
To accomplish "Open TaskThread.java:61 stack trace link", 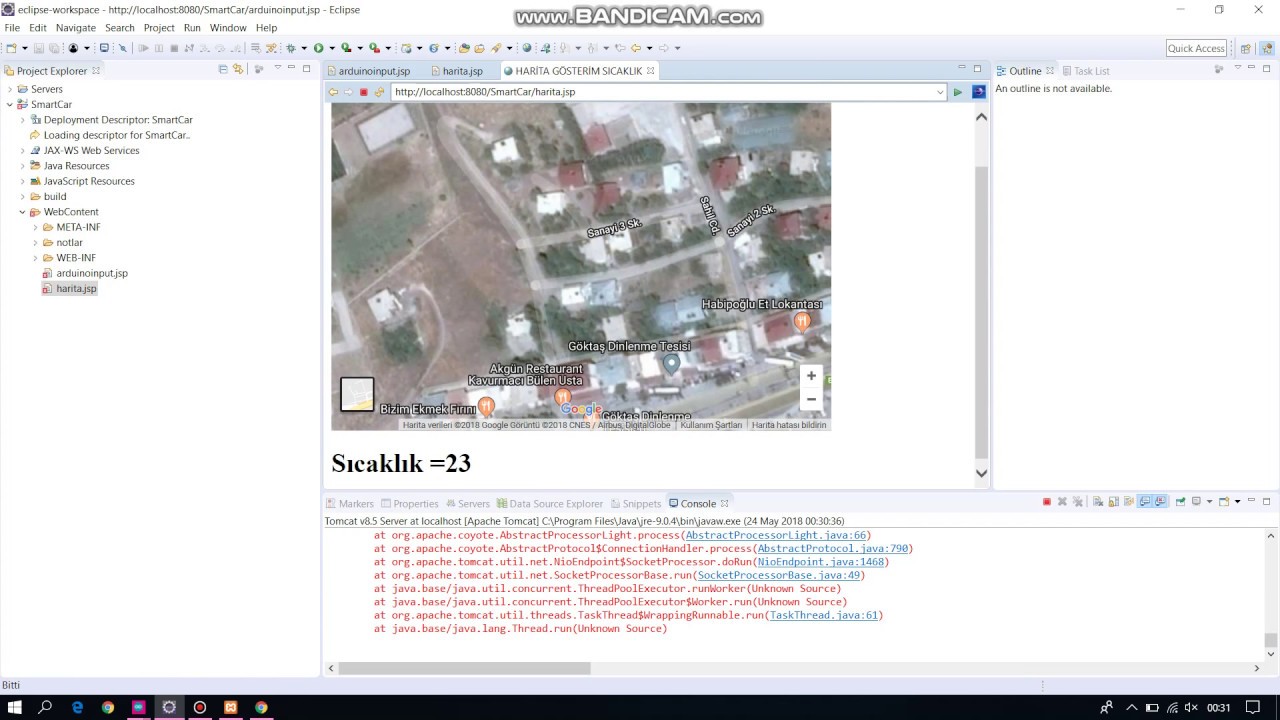I will [x=823, y=615].
